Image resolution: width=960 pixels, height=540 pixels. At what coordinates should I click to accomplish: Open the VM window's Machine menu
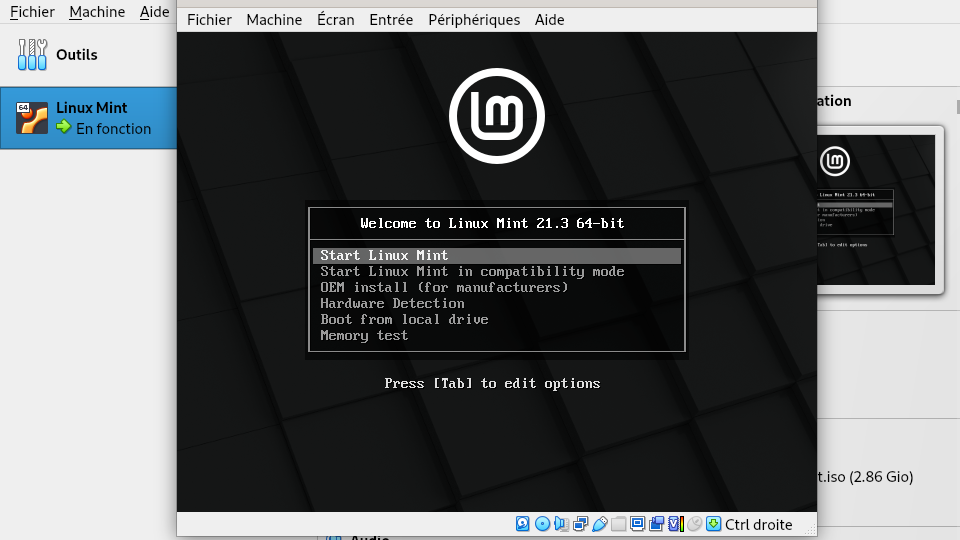[x=273, y=20]
